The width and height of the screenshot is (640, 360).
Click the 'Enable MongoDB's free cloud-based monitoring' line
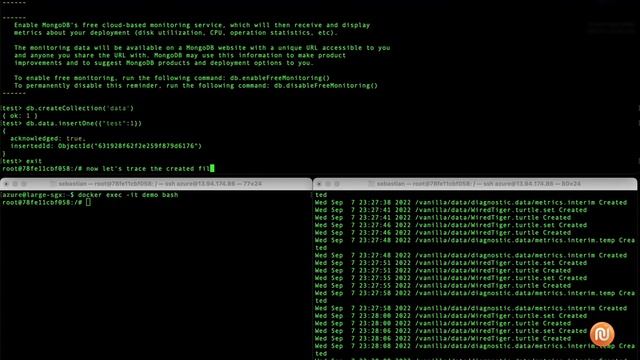pos(192,25)
